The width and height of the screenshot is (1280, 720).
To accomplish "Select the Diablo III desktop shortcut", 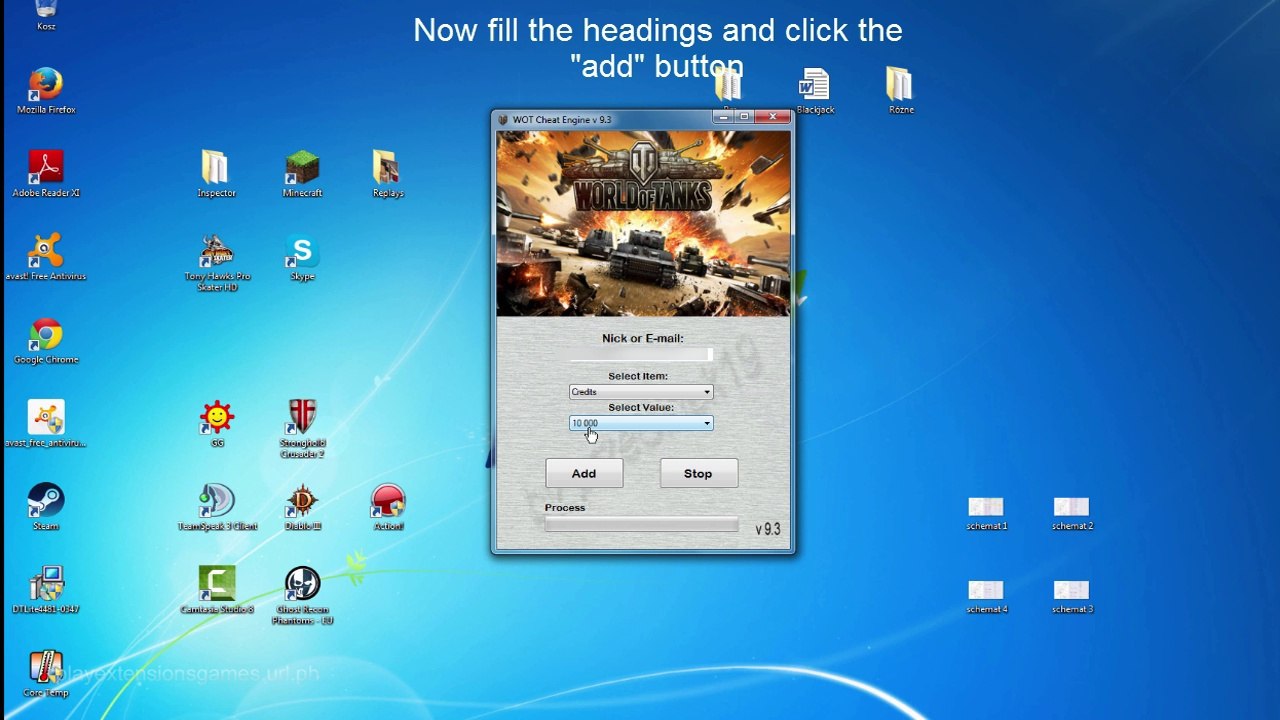I will tap(302, 506).
